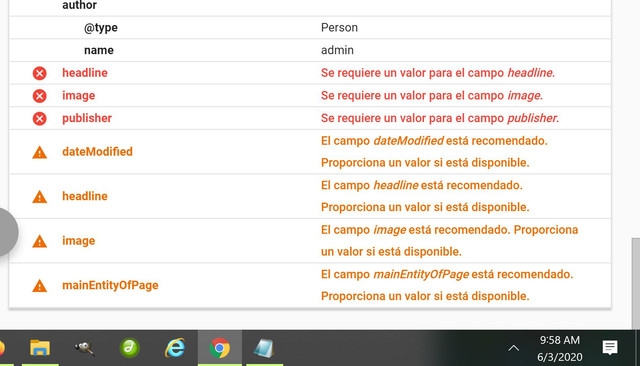Select the red image error field

(x=78, y=96)
